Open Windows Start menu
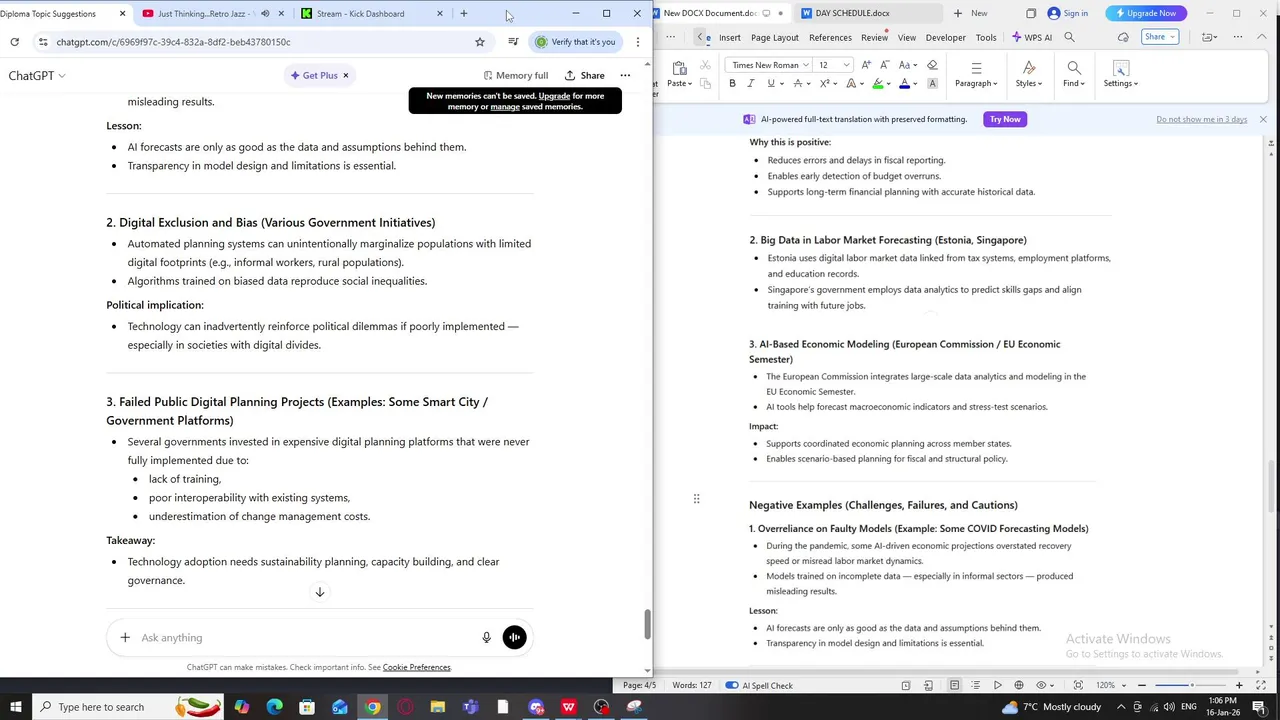This screenshot has width=1280, height=720. coord(15,707)
